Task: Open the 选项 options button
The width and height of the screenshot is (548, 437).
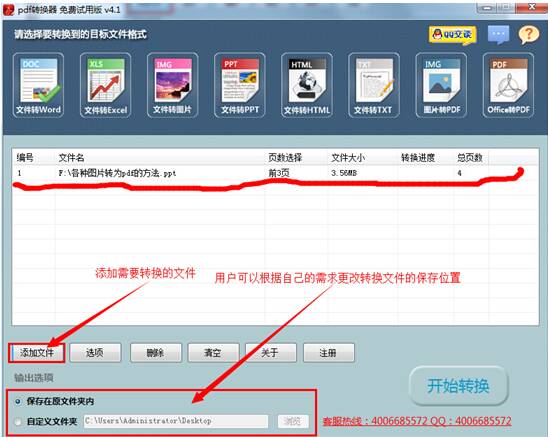Action: click(95, 353)
